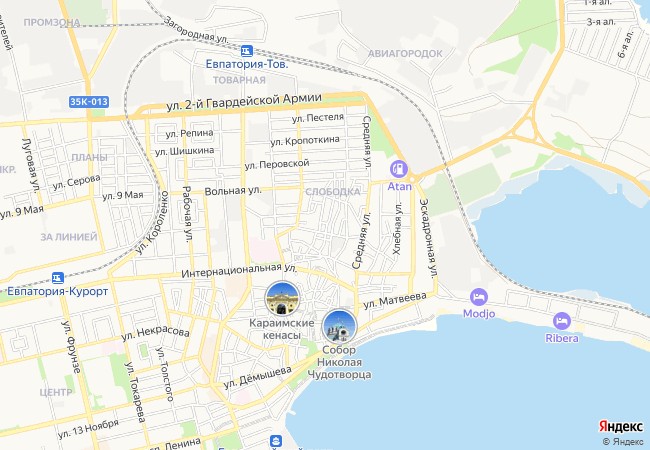Viewport: 650px width, 450px height.
Task: Click the © Яндекс copyright link
Action: pos(623,442)
